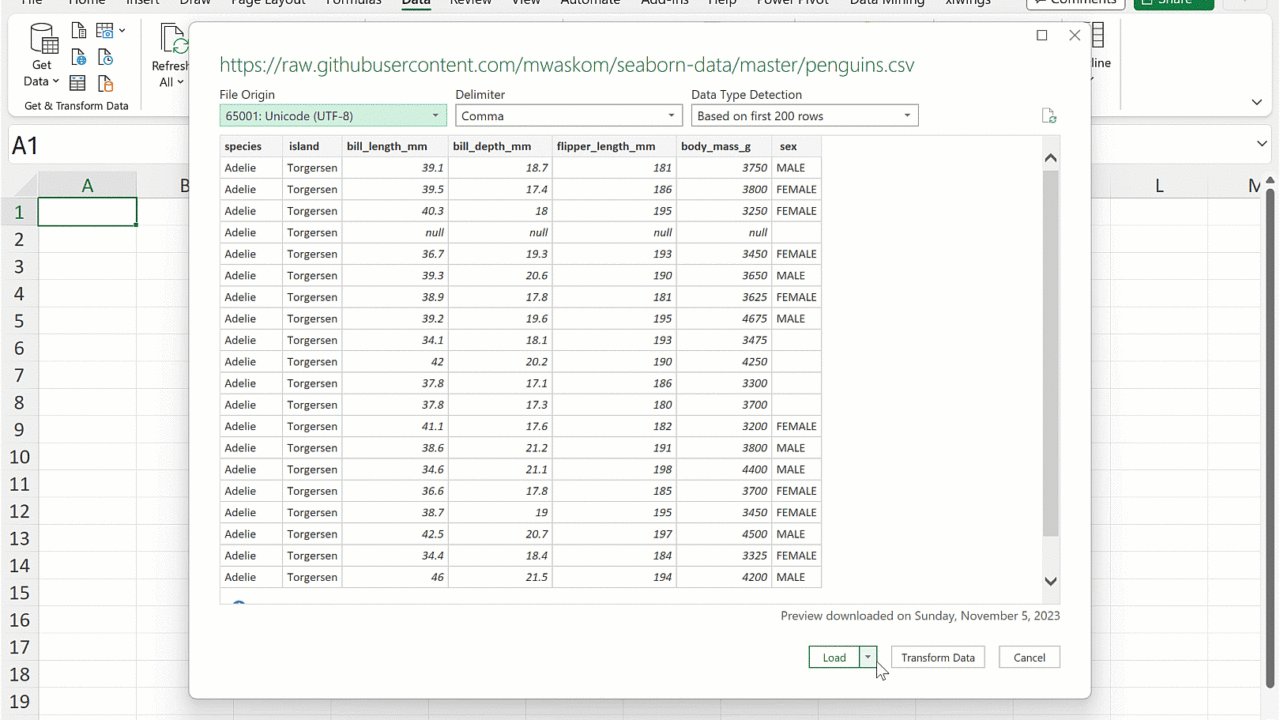Click From Picture camera icon
Screen dimensions: 1280x720
(106, 32)
